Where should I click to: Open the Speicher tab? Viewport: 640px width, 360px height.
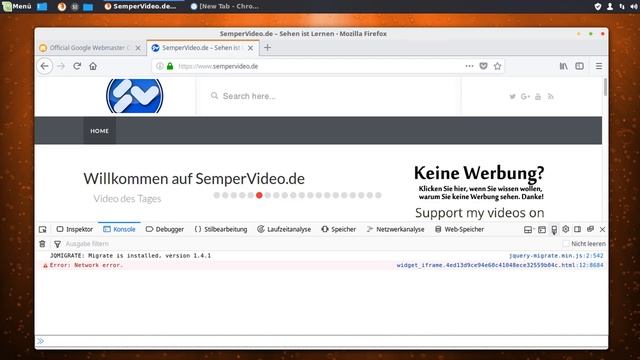coord(339,229)
